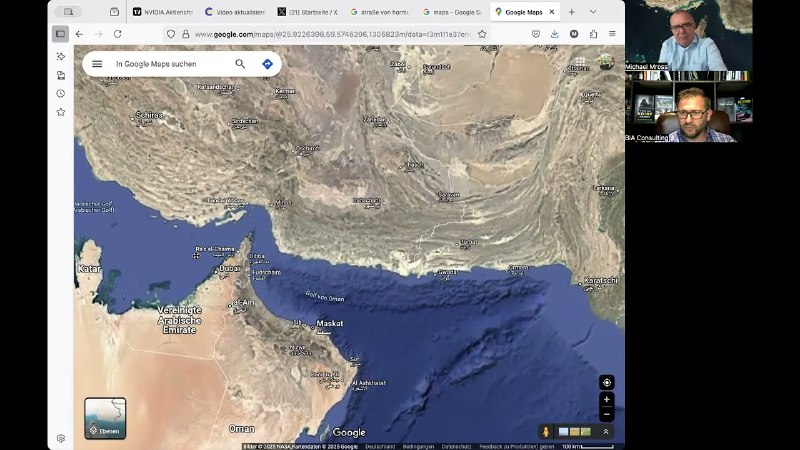
Task: Select BIA Consulting video tile
Action: point(689,107)
